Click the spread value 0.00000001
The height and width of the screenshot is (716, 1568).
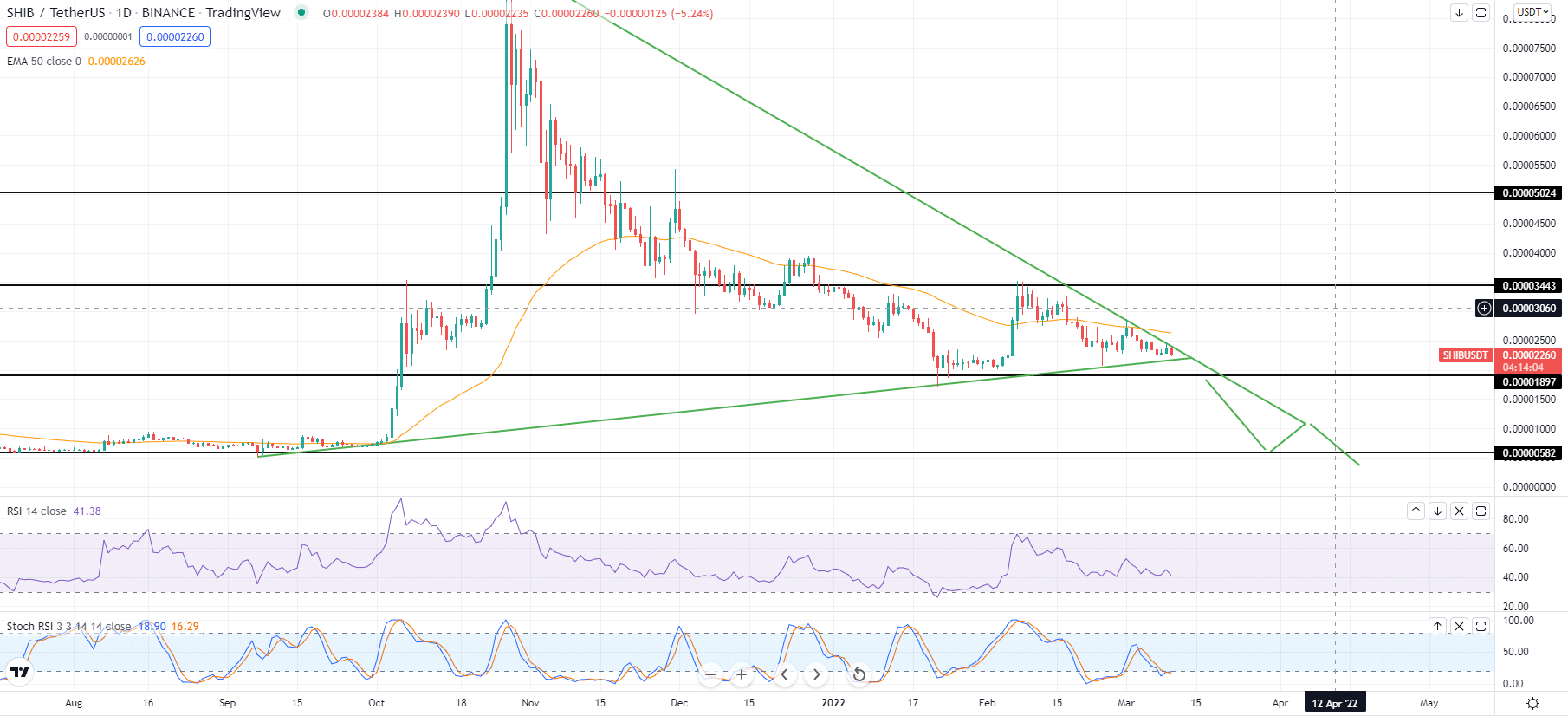click(x=108, y=36)
